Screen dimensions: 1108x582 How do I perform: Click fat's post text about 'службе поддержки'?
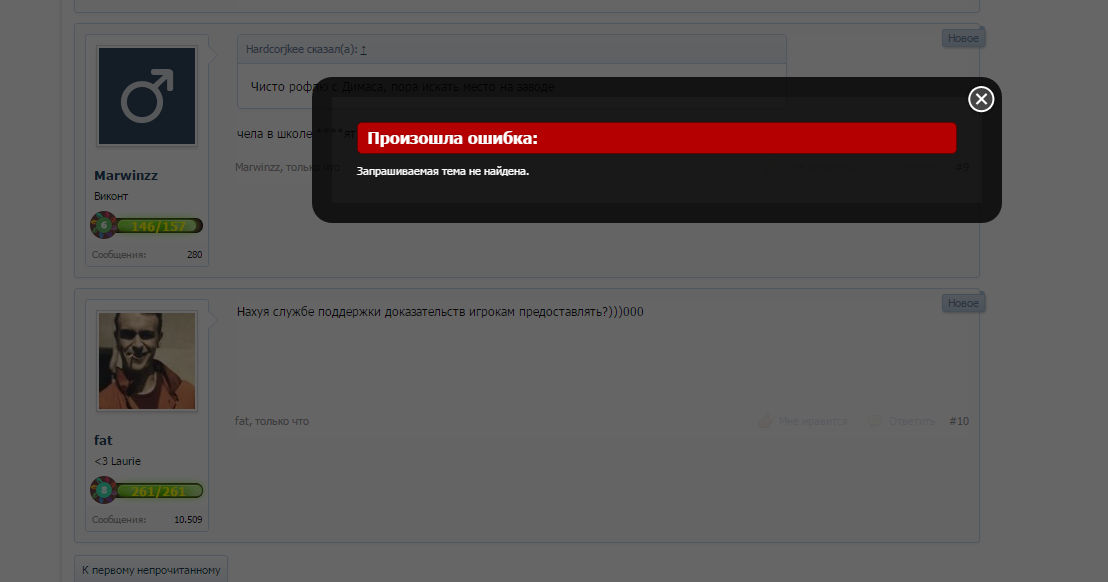(440, 312)
